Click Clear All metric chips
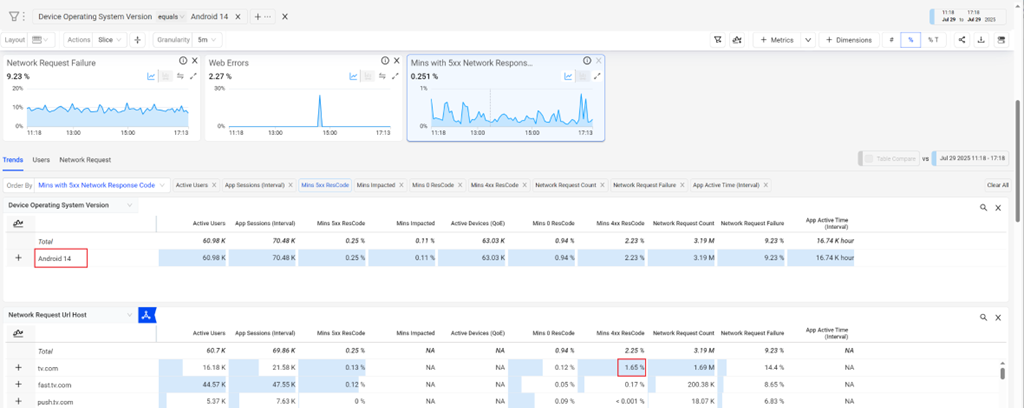 pos(997,185)
